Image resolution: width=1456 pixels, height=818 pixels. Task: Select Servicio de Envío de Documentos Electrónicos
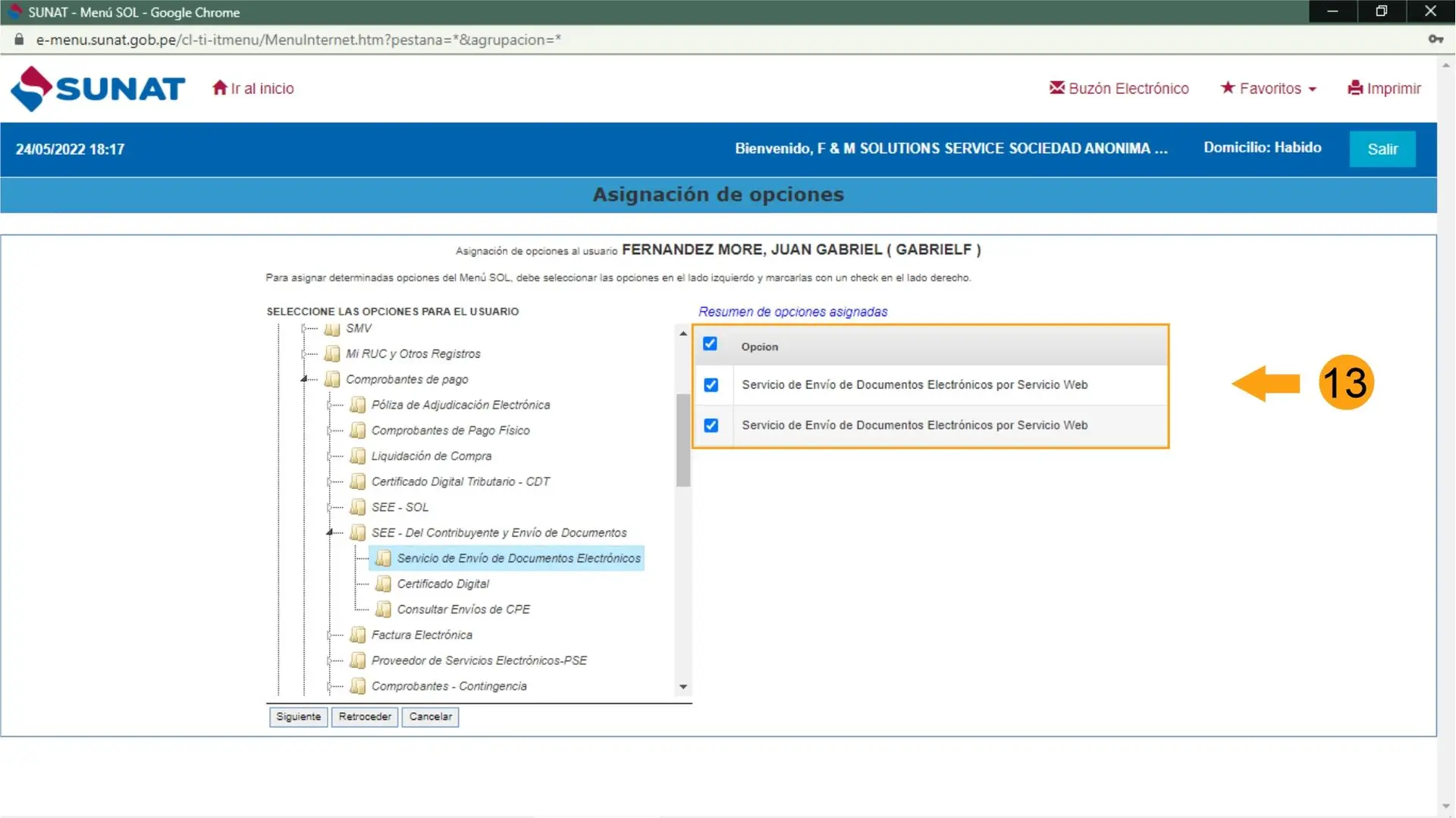pyautogui.click(x=519, y=559)
